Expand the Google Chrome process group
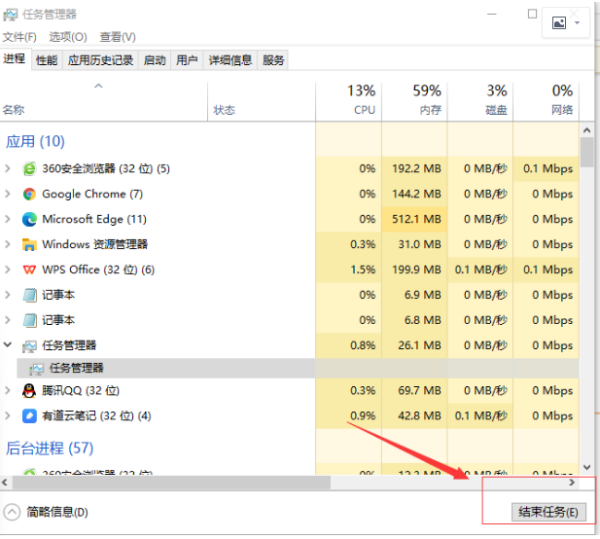 [x=8, y=194]
